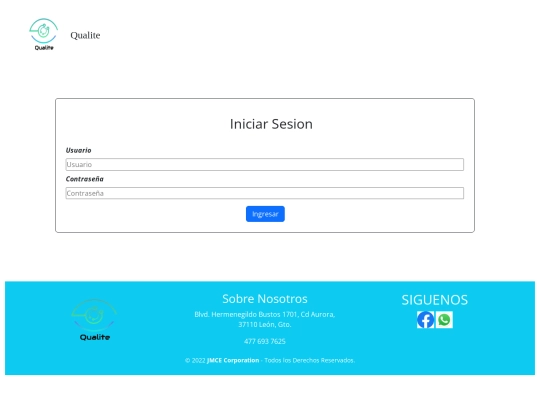Click the Contraseña field label
This screenshot has height=405, width=540.
84,179
